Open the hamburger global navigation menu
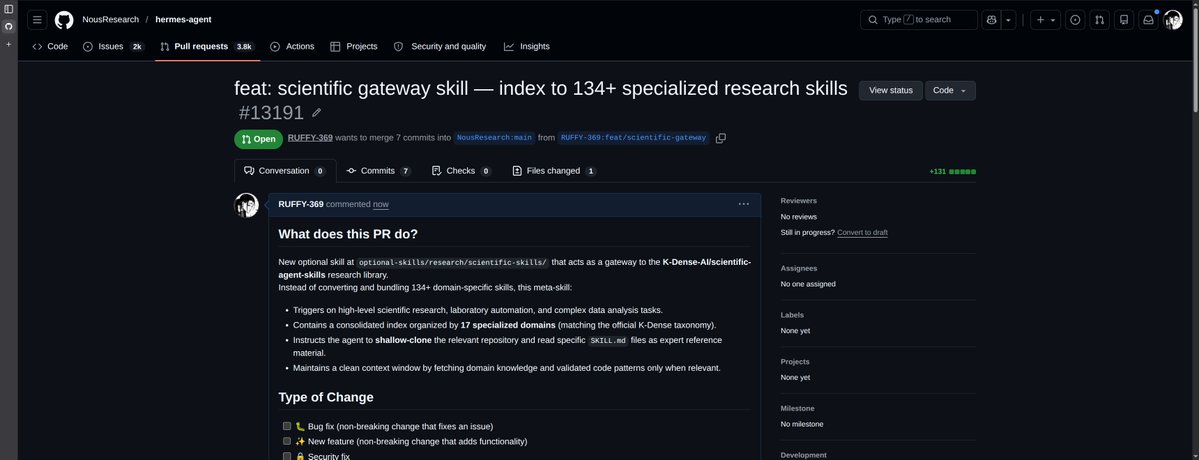This screenshot has height=460, width=1199. [37, 19]
